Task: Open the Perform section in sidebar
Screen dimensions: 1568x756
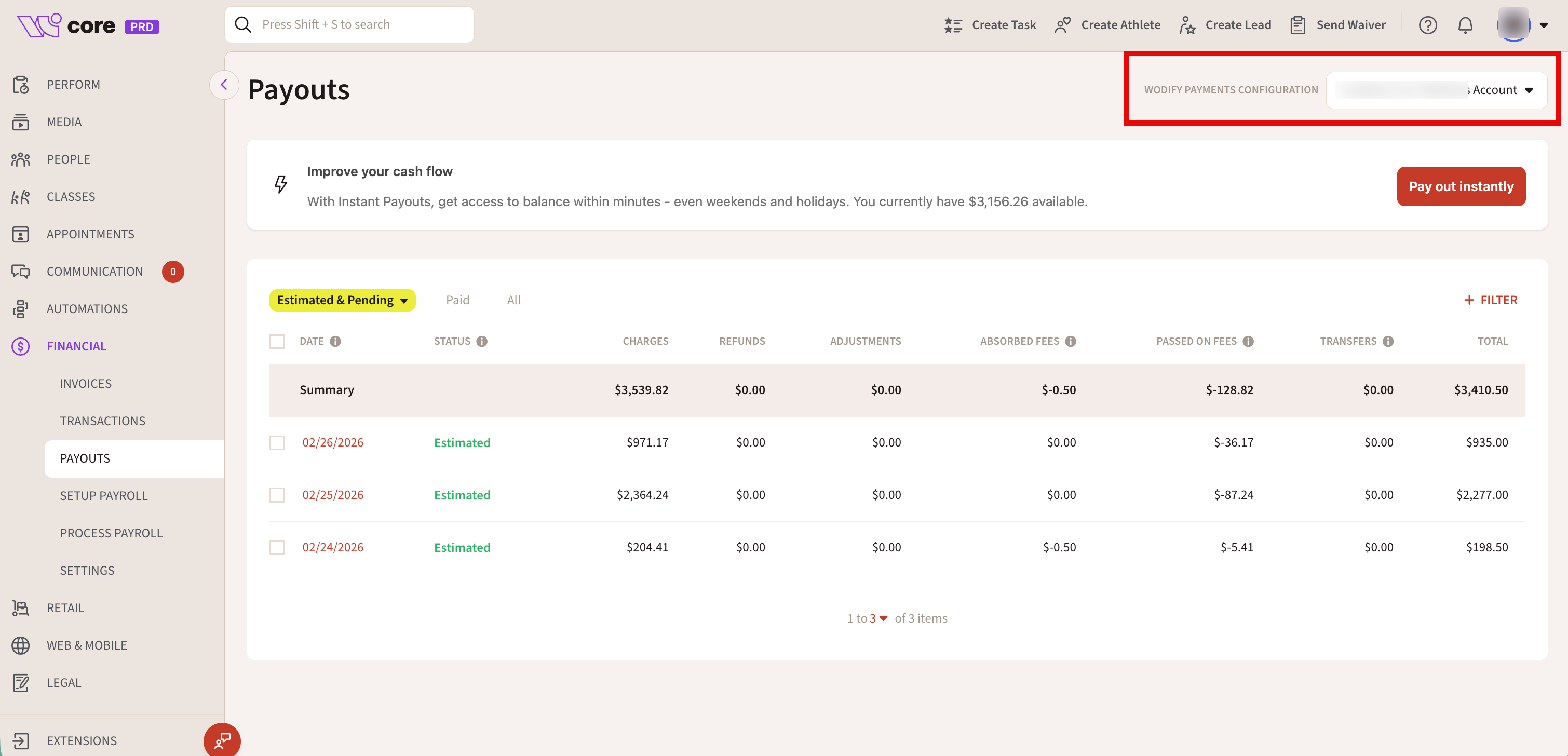Action: pos(21,85)
